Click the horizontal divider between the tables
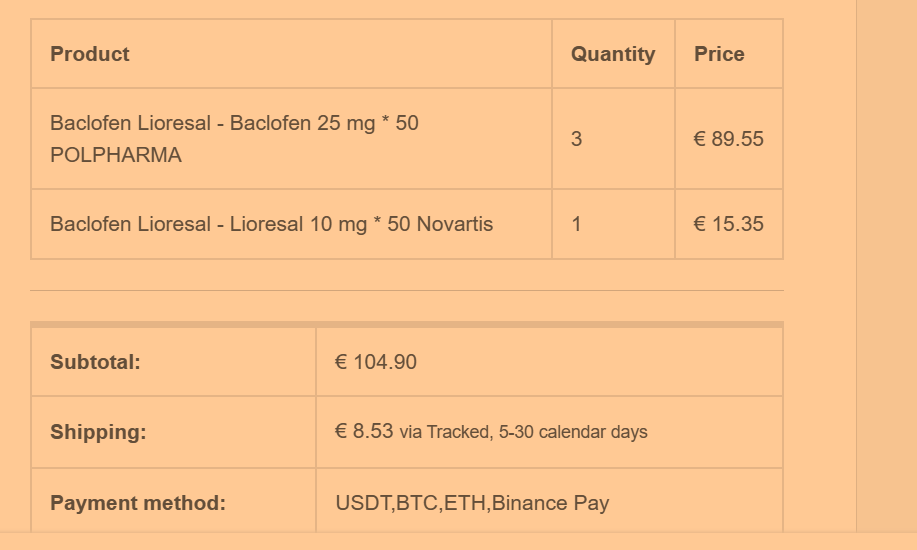 [406, 291]
